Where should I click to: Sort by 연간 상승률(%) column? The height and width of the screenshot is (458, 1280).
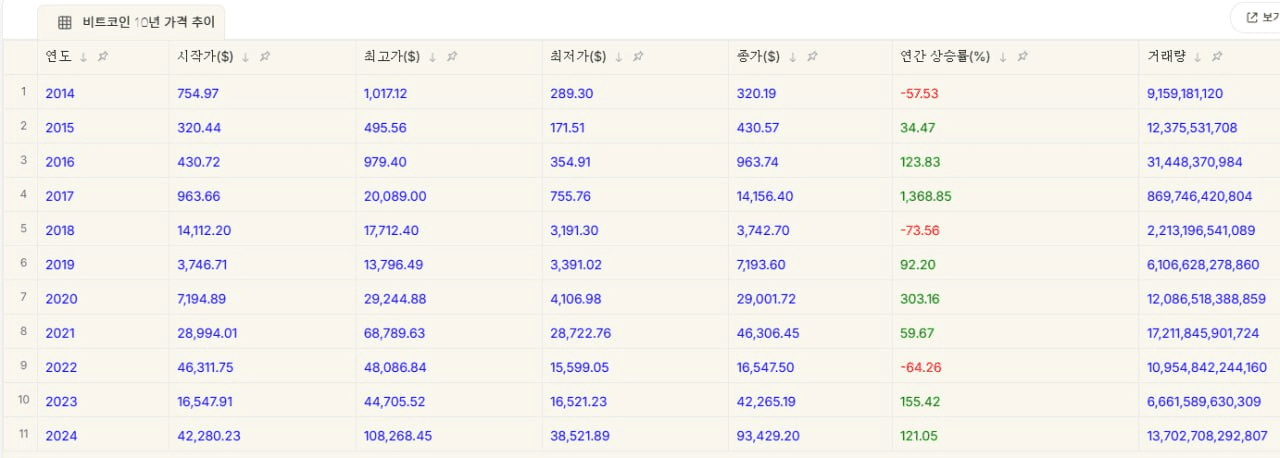[x=1002, y=57]
